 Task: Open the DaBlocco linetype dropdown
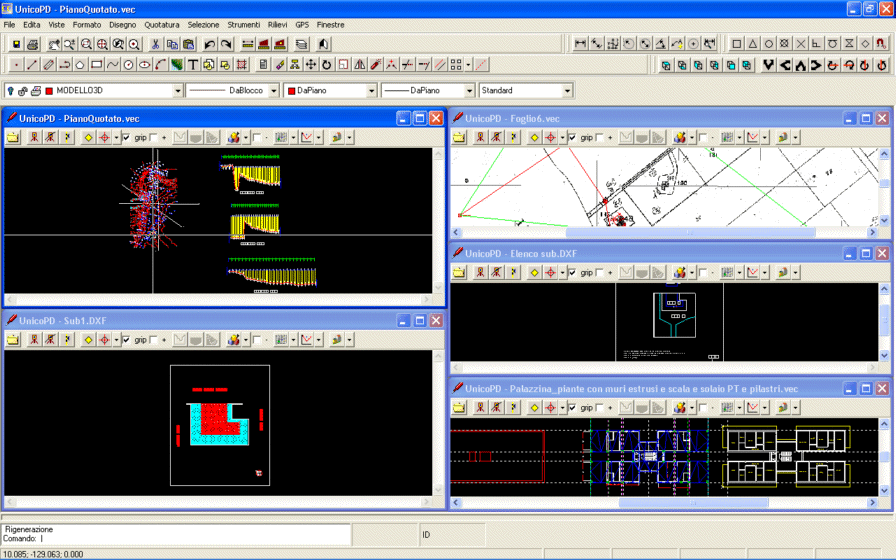pos(274,91)
